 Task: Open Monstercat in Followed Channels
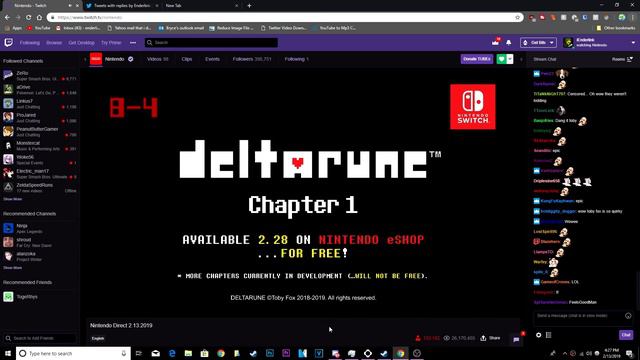40,146
